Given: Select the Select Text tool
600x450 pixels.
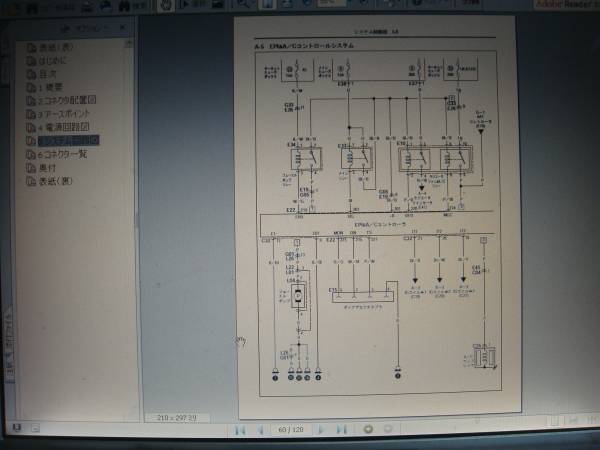Looking at the screenshot, I should (192, 5).
